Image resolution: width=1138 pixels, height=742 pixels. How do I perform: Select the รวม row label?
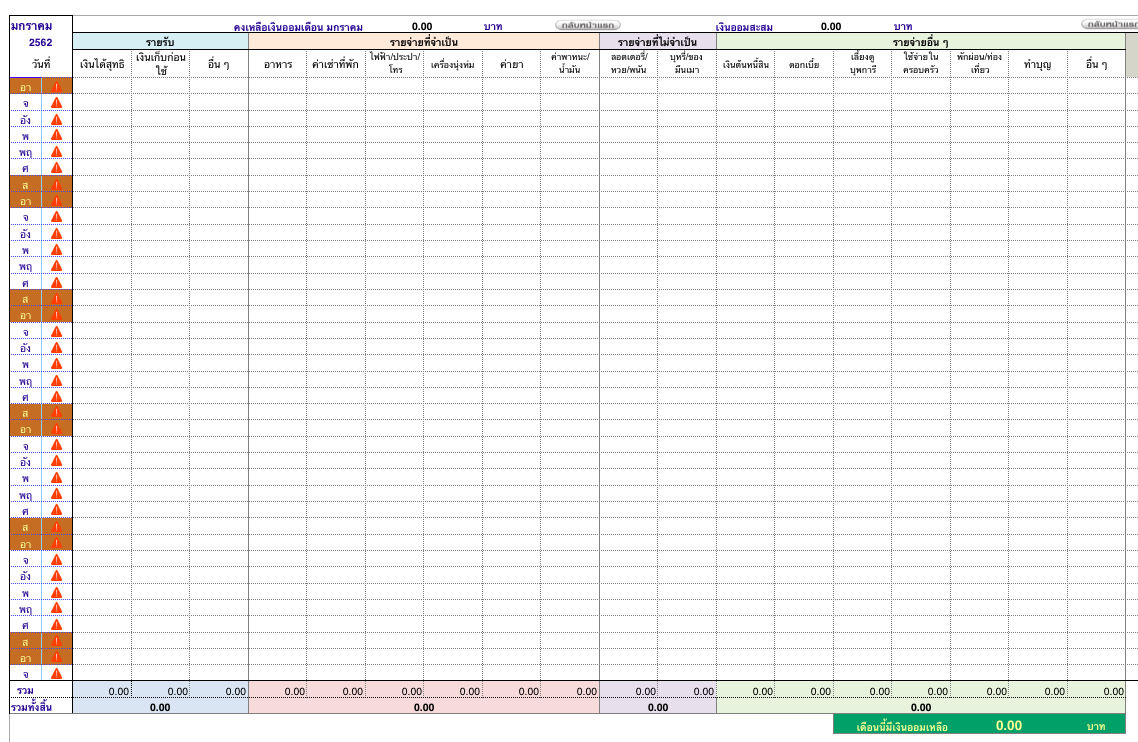coord(25,690)
